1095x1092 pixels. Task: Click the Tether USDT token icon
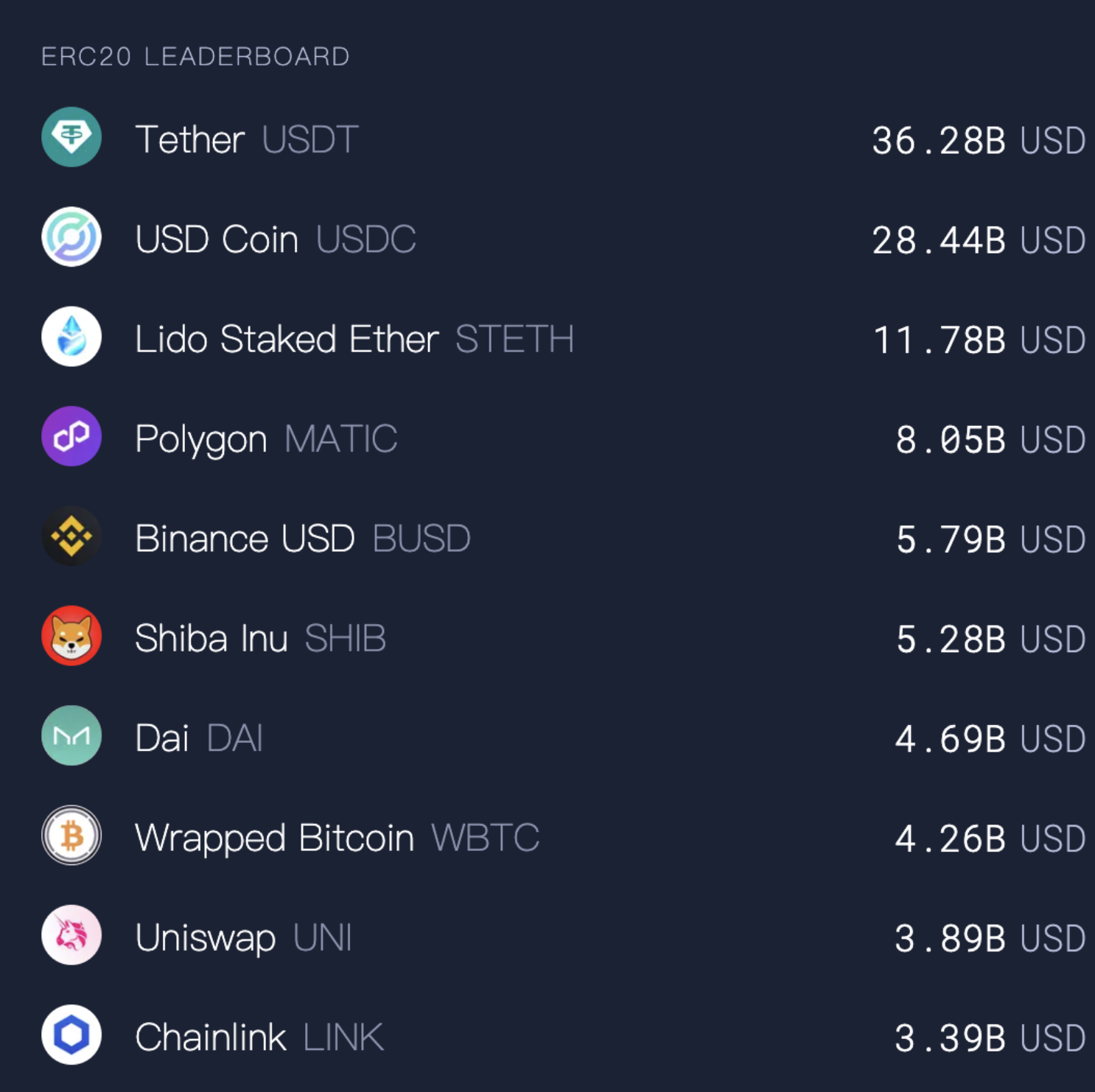coord(71,139)
